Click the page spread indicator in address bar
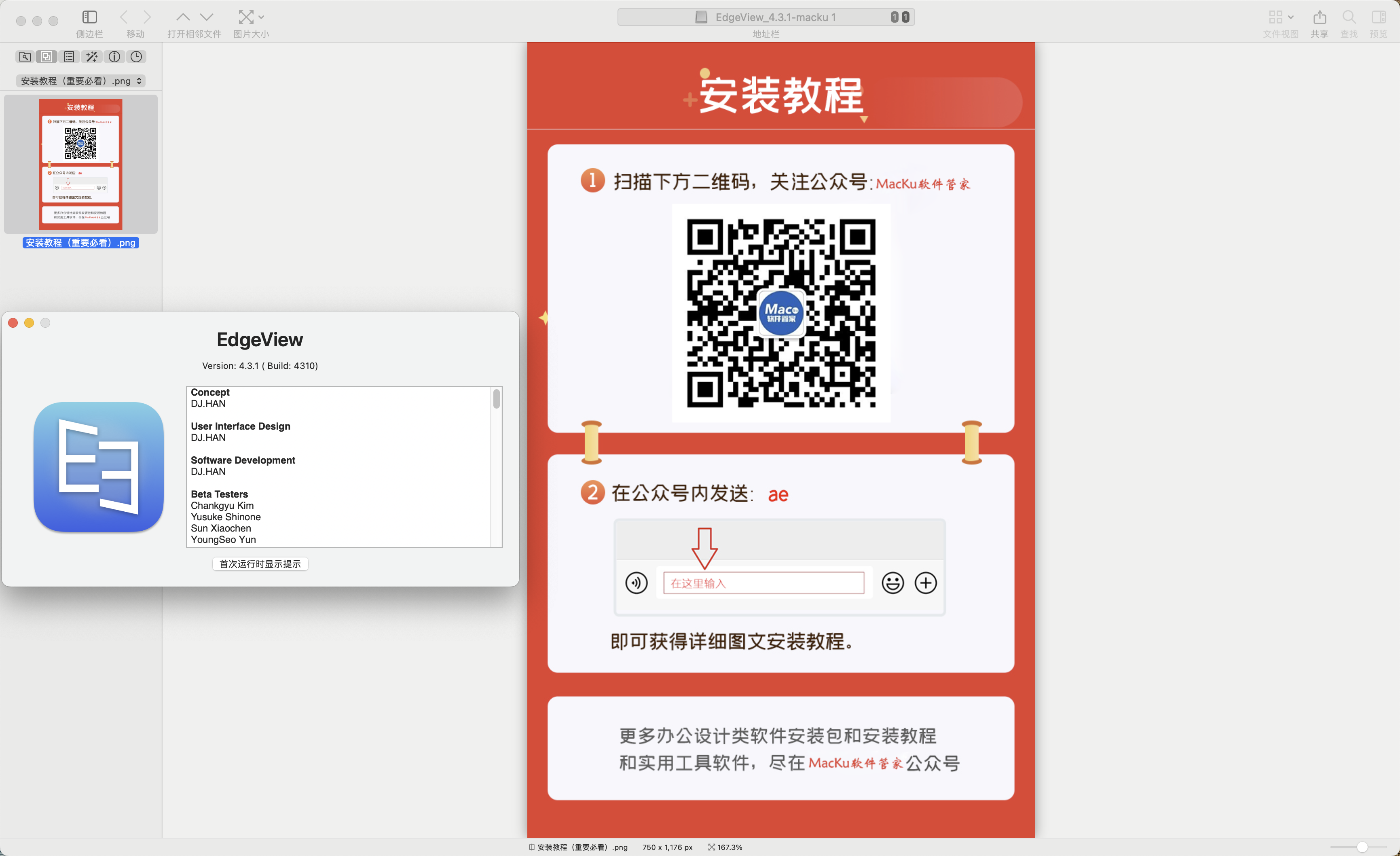1400x856 pixels. coord(900,17)
